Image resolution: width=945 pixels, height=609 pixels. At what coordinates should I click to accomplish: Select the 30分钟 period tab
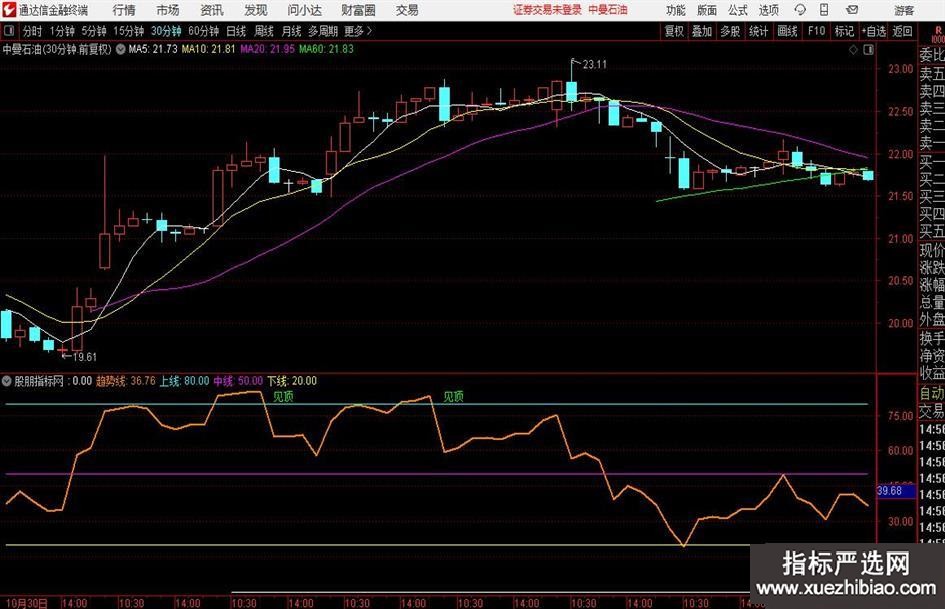click(166, 31)
